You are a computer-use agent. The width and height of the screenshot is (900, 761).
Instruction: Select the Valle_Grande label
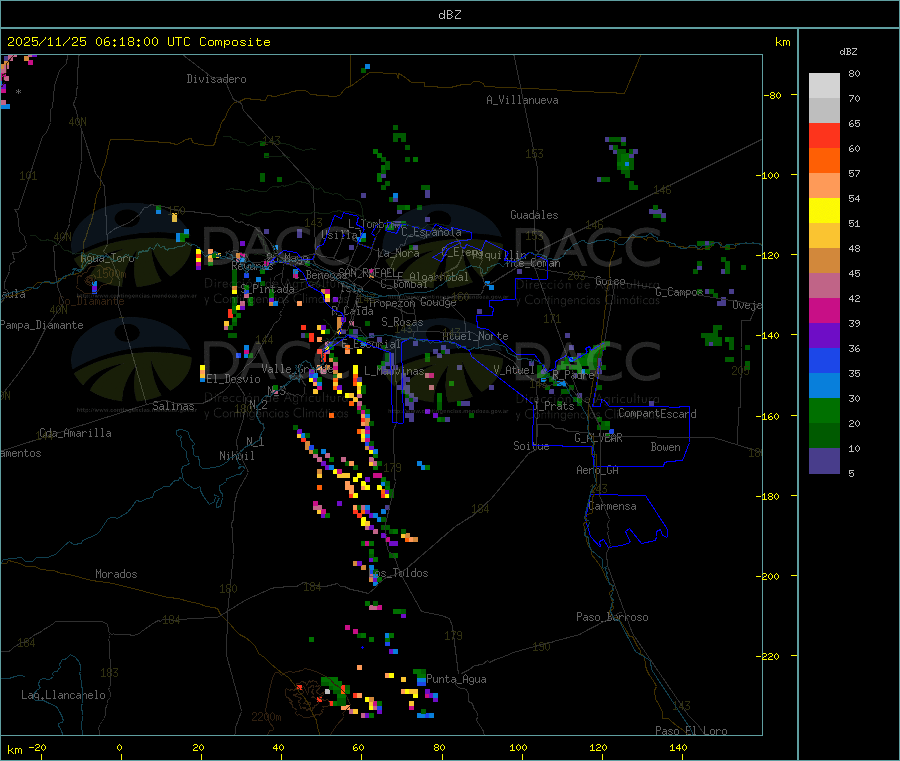point(295,369)
